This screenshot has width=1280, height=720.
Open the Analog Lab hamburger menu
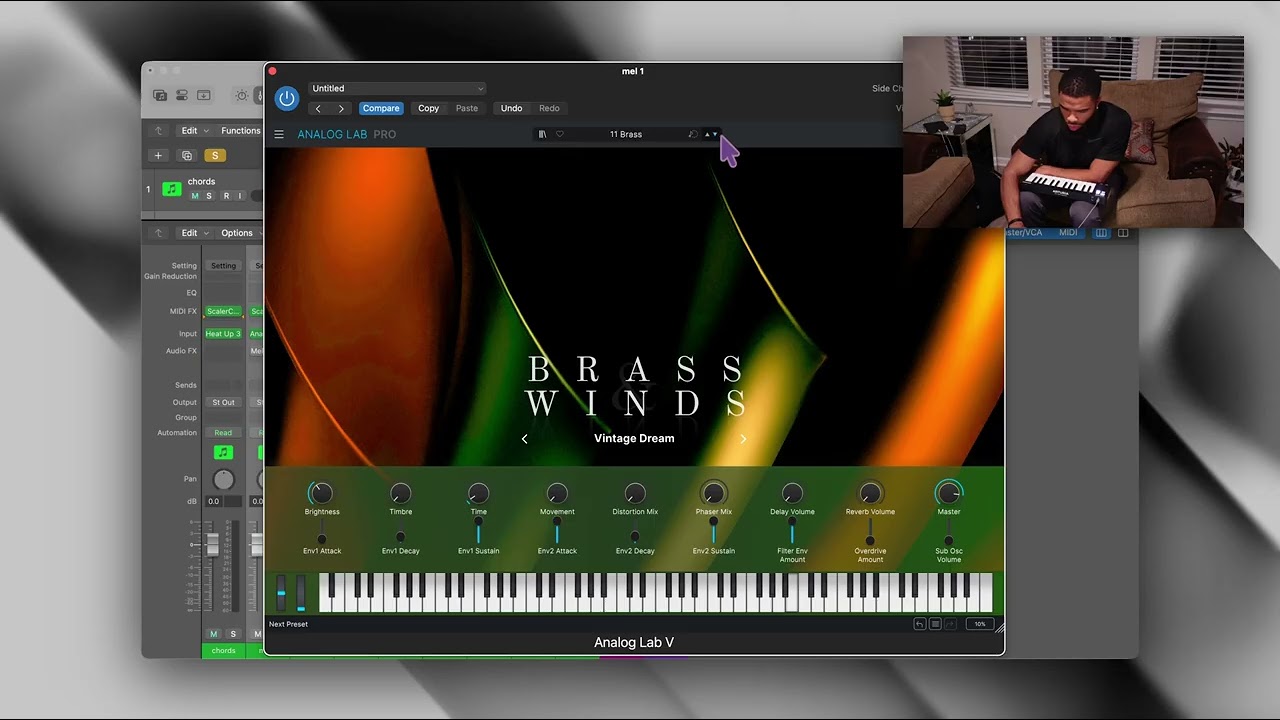[x=279, y=134]
